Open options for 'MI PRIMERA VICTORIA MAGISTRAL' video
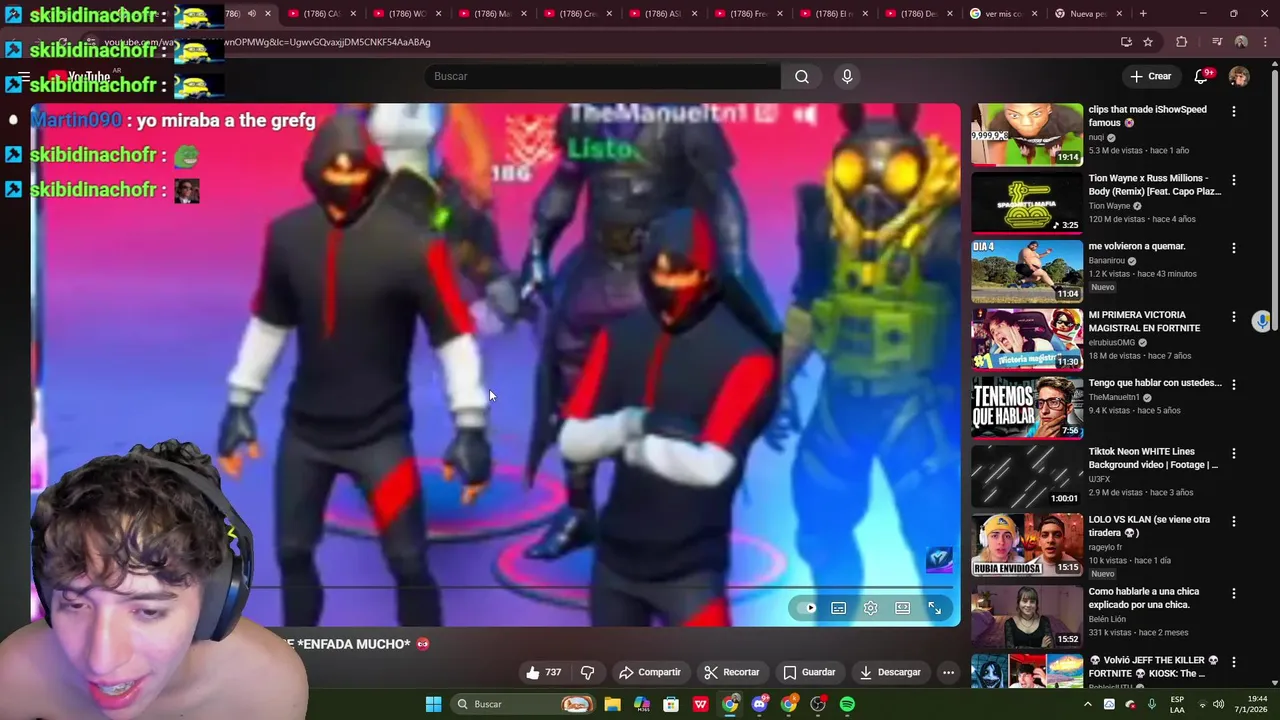Image resolution: width=1280 pixels, height=720 pixels. [x=1234, y=317]
